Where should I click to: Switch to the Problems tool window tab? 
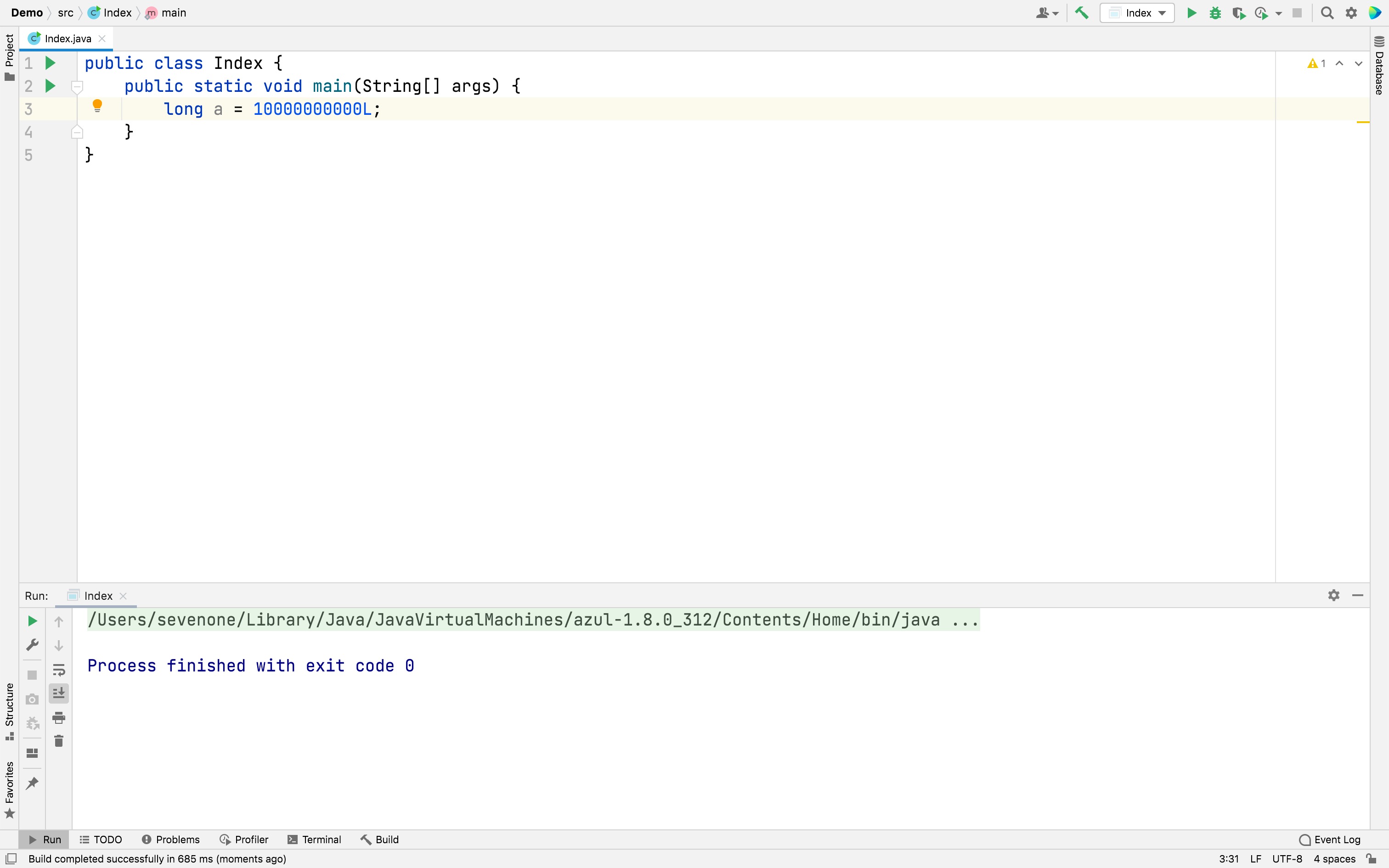pos(170,840)
